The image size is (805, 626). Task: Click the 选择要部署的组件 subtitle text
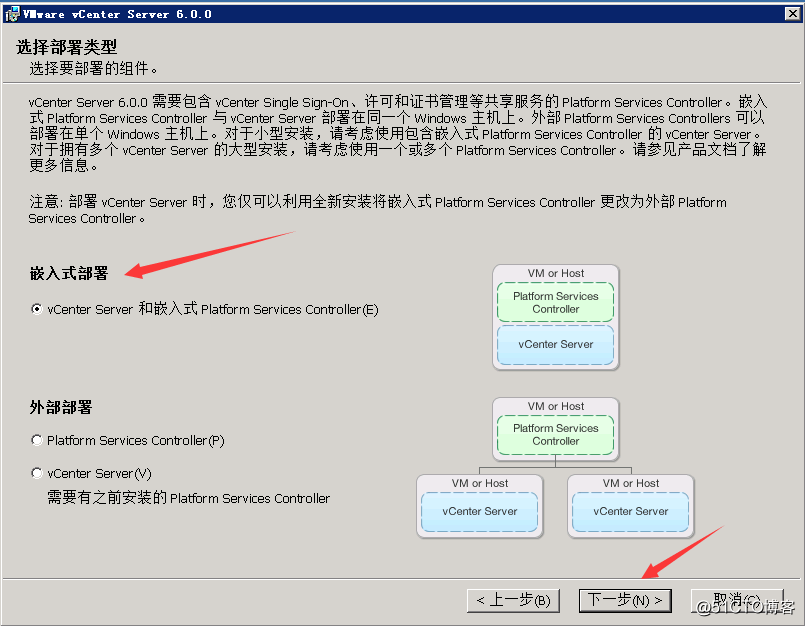coord(93,68)
